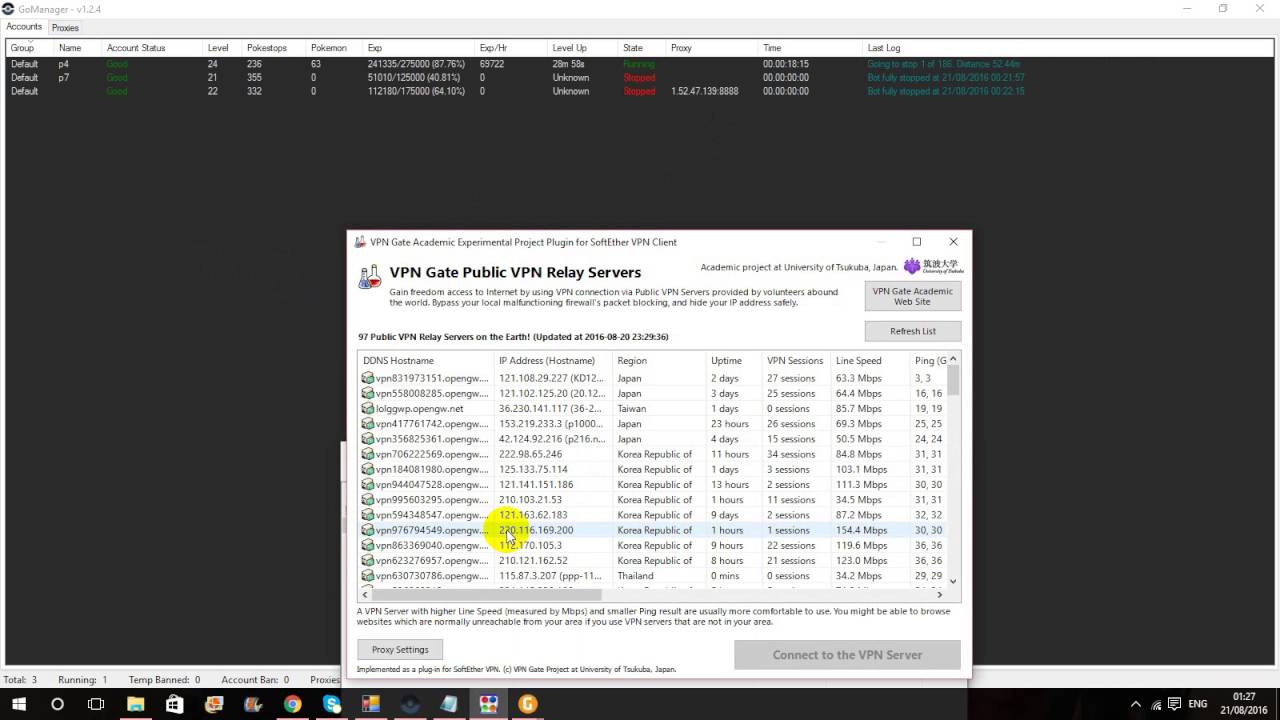Click the 154.4 Mbps line speed cell
1280x720 pixels.
[x=862, y=530]
